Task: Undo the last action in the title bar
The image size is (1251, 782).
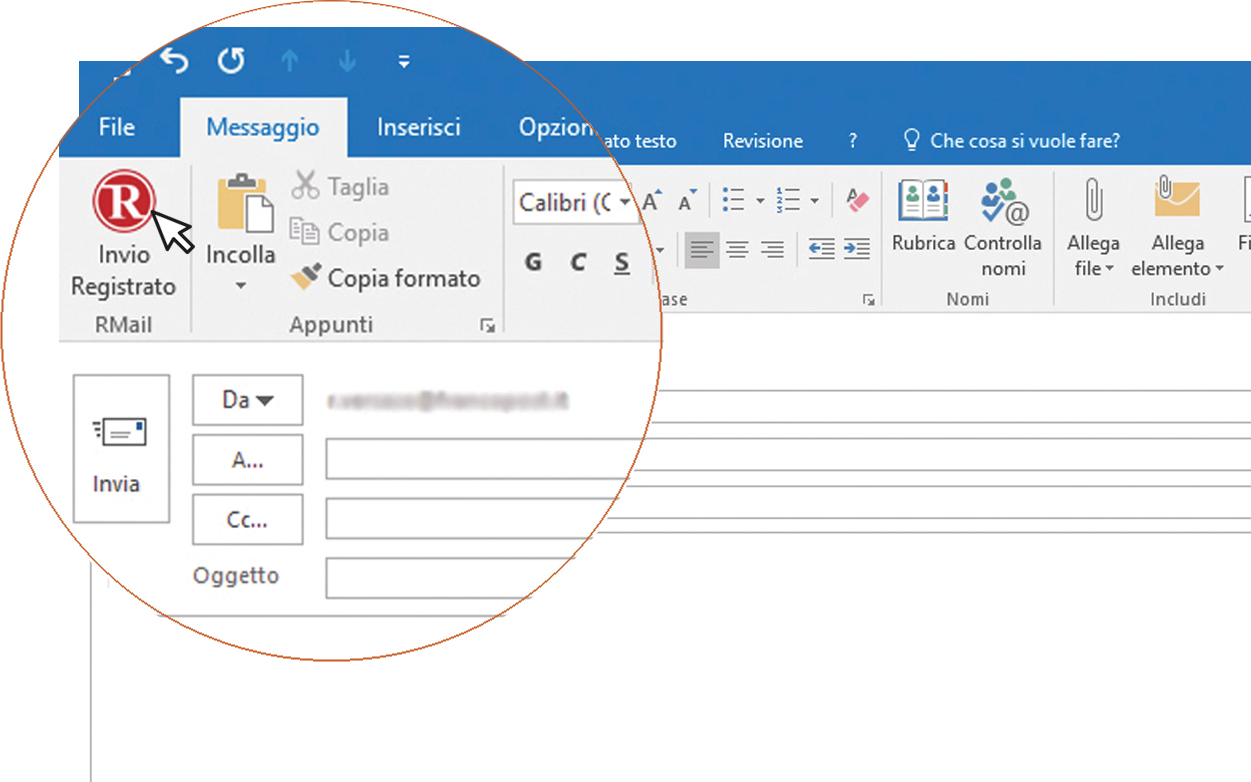Action: [174, 61]
